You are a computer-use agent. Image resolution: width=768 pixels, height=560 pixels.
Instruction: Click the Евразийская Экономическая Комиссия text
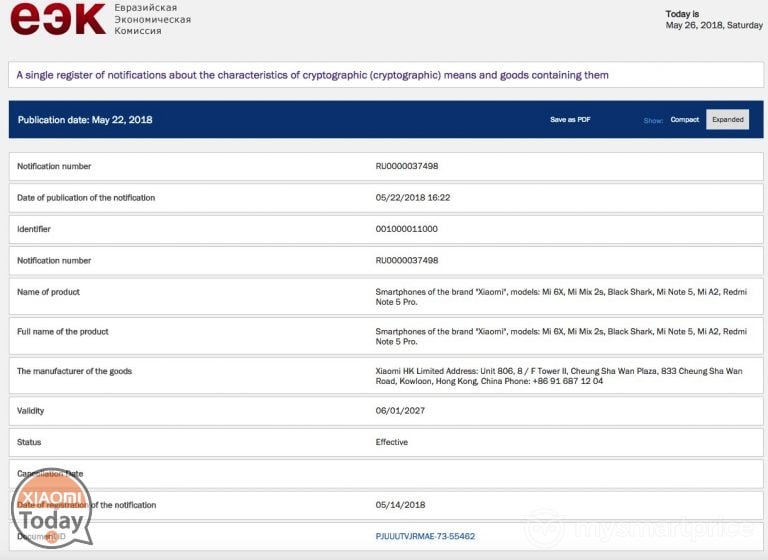(x=152, y=19)
